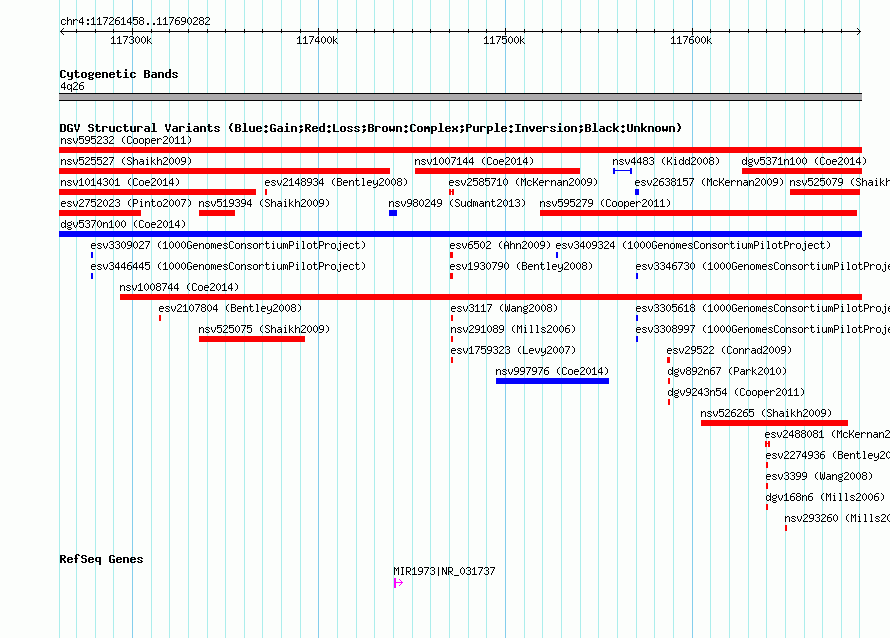Click the esv6502 (Ahn2009) label

500,245
